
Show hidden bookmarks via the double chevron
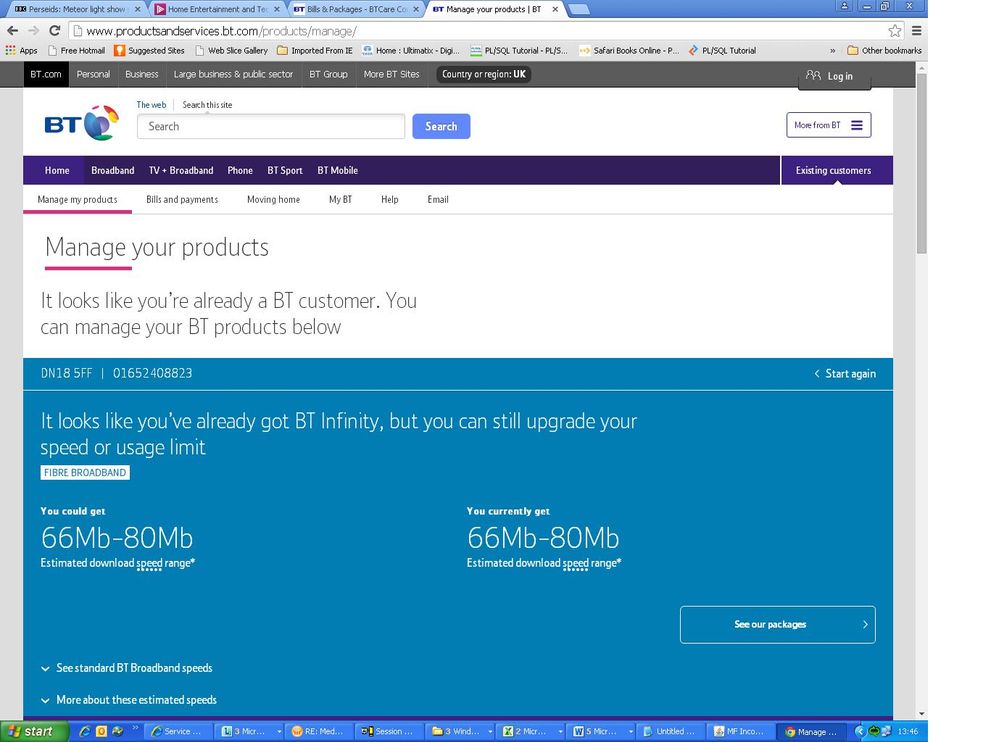tap(833, 50)
